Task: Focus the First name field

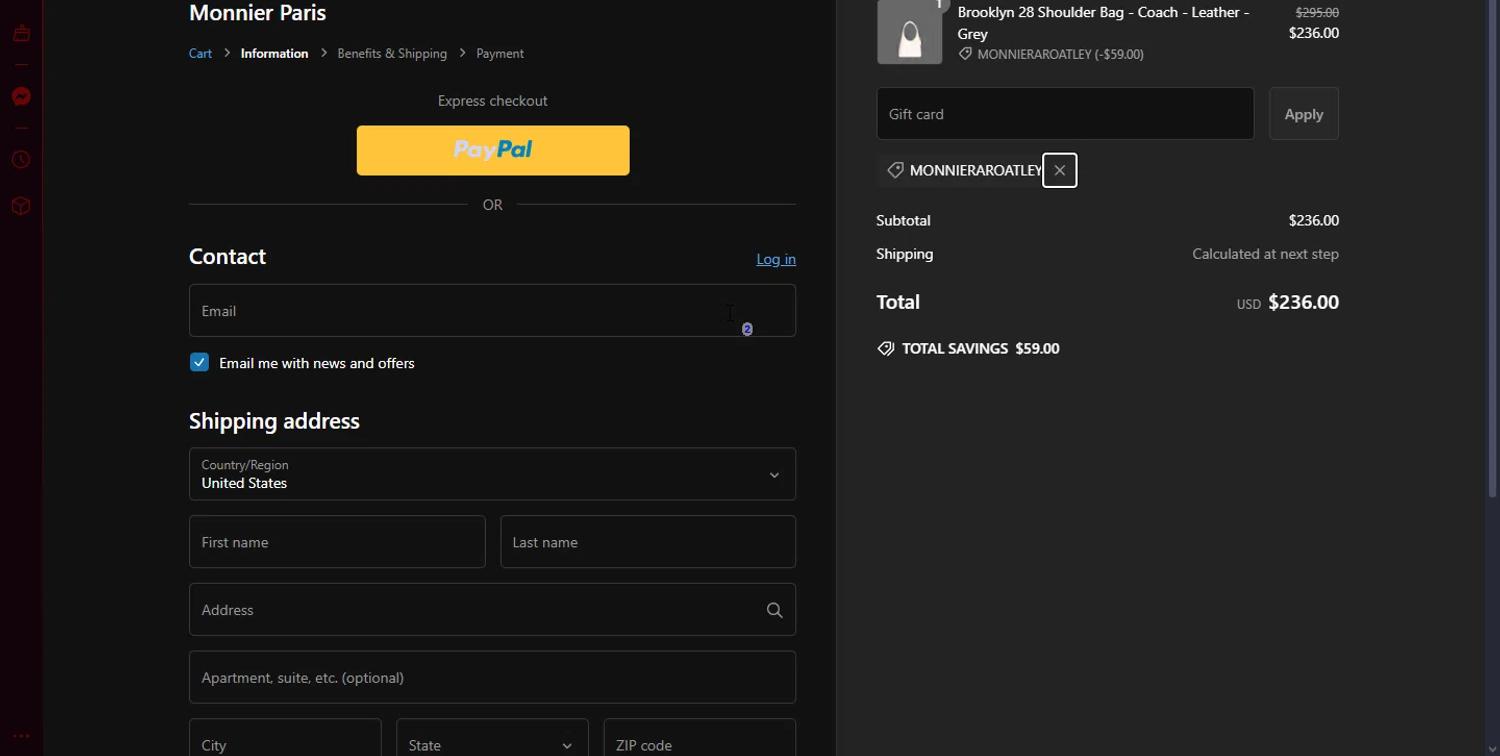Action: (337, 542)
